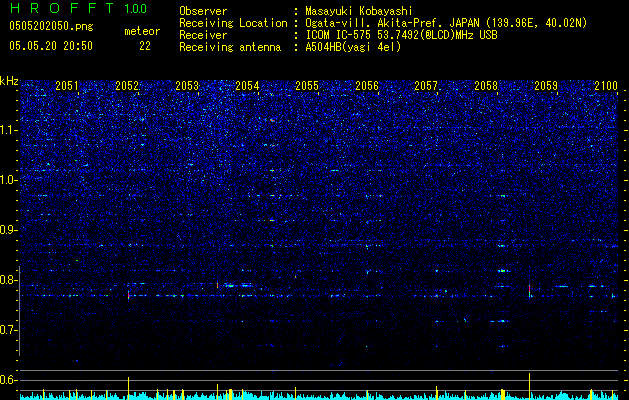Click the meteor label
The height and width of the screenshot is (400, 629).
click(142, 31)
